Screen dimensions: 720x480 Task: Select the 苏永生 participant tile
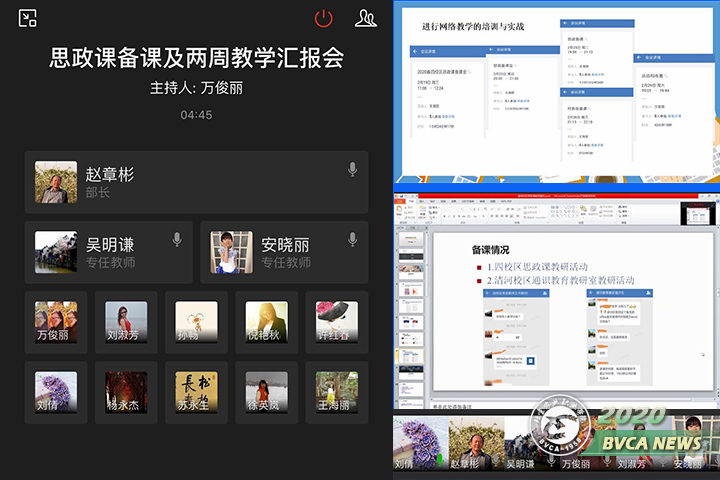[x=196, y=392]
